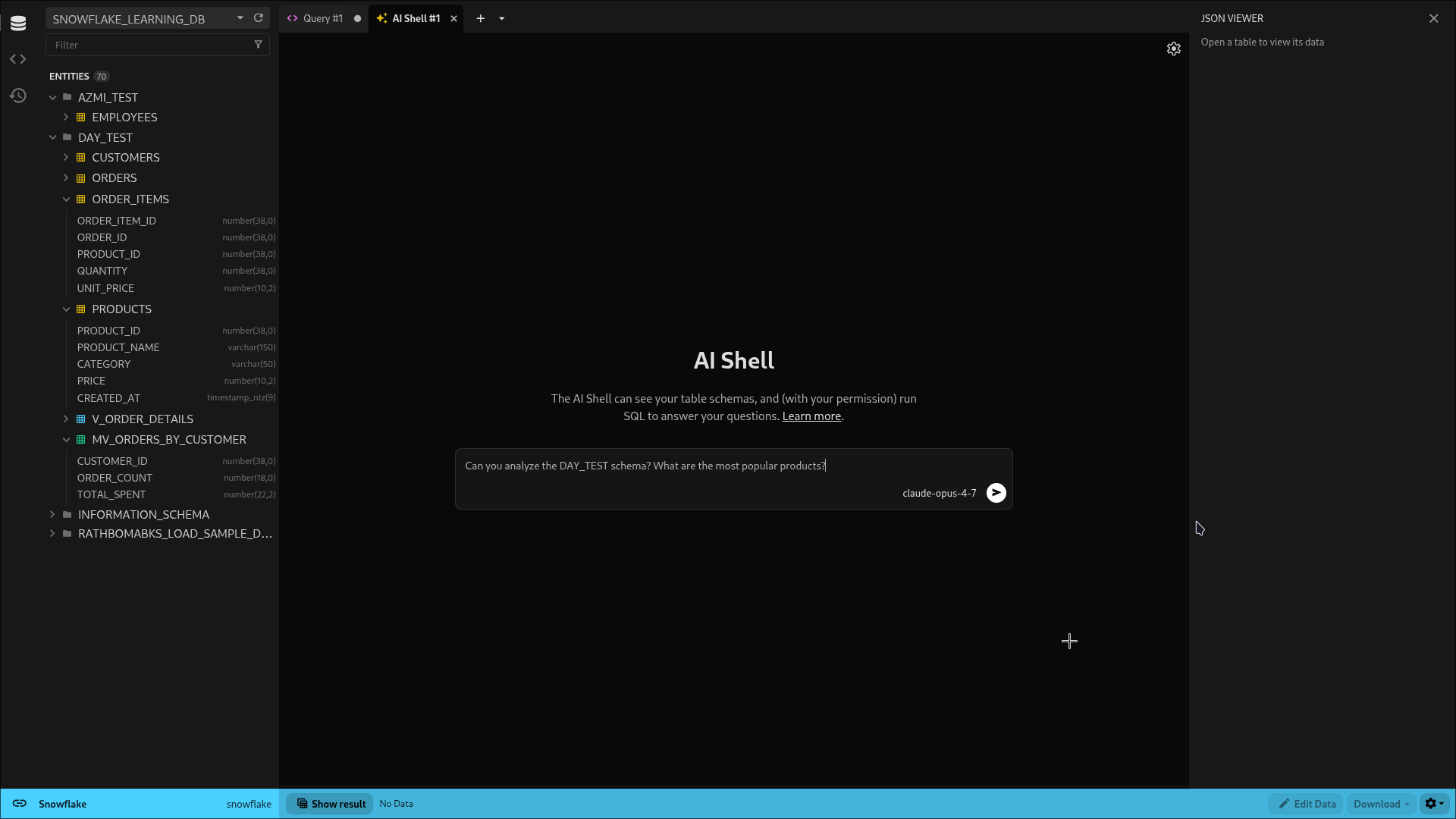Click the DAY_TEST schema folder icon
The image size is (1456, 819).
[67, 137]
